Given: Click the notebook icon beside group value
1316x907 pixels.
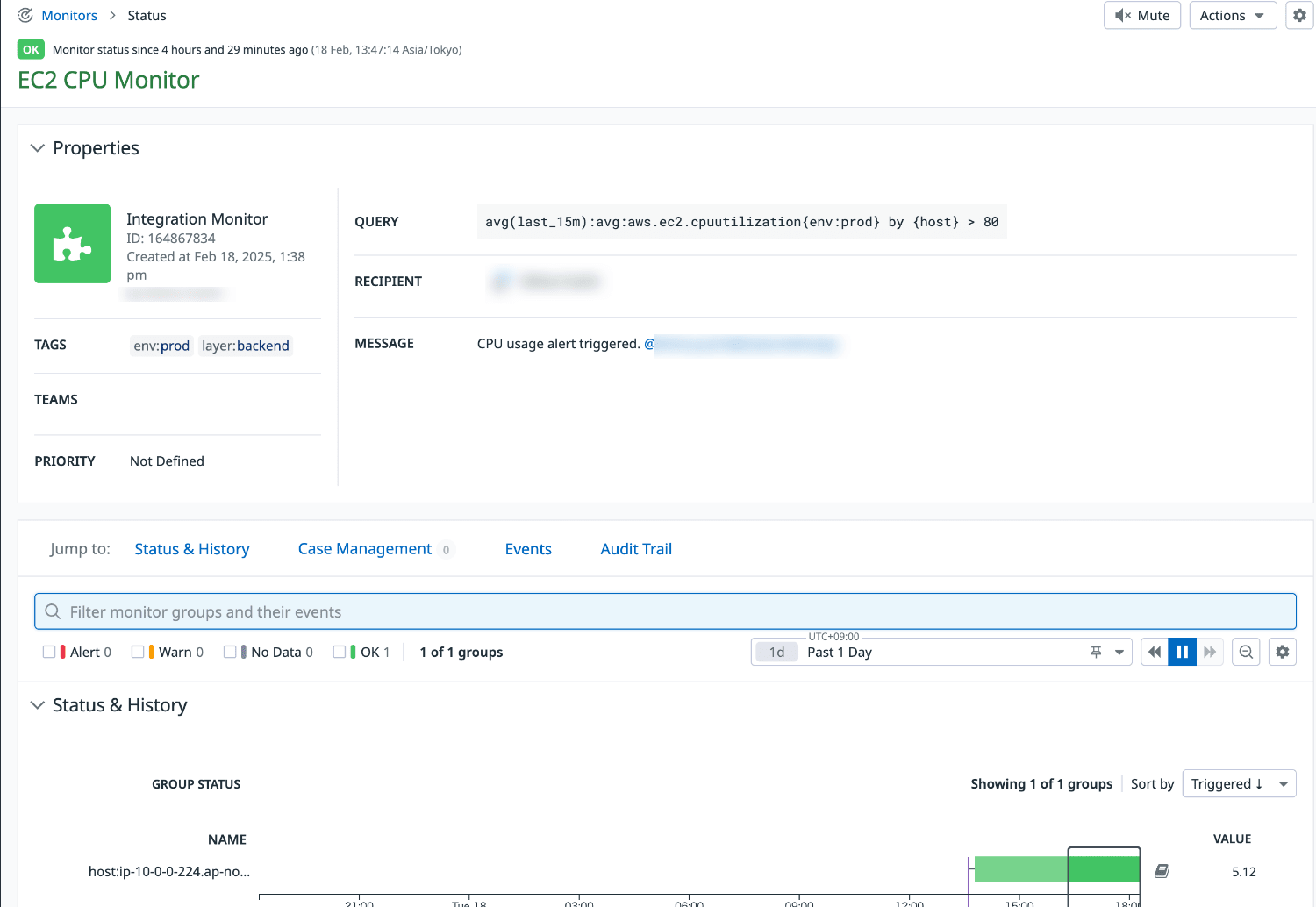Looking at the screenshot, I should [x=1162, y=871].
